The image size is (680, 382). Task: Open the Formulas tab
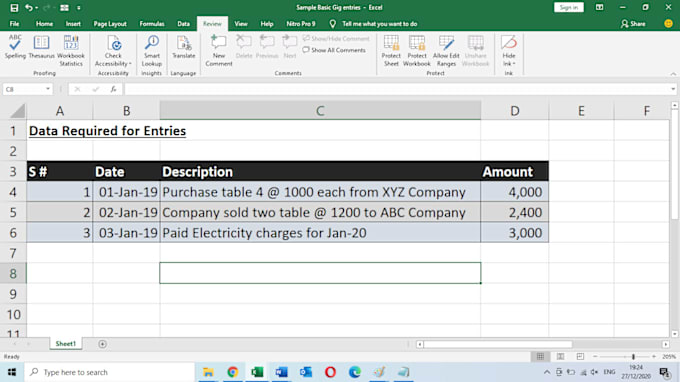coord(152,24)
